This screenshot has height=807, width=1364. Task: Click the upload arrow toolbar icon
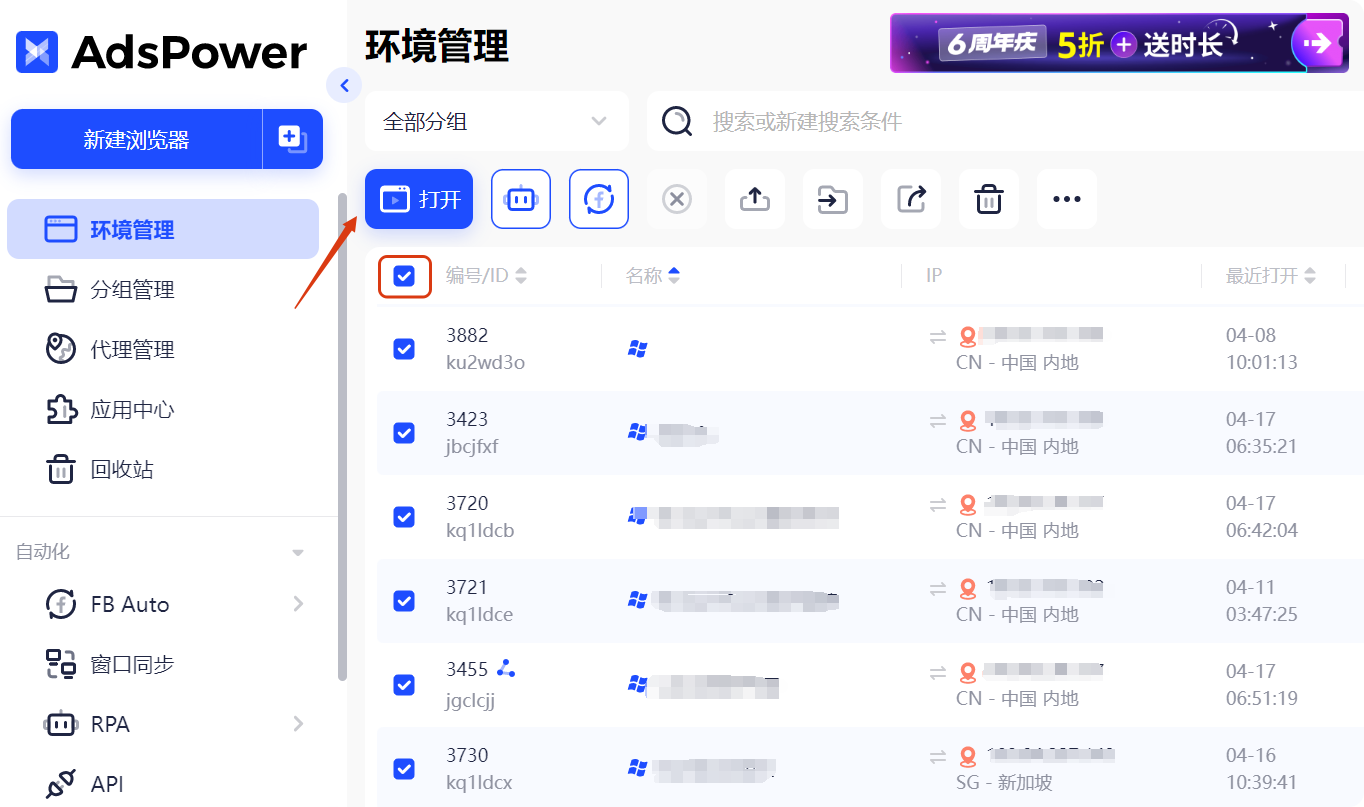tap(755, 199)
